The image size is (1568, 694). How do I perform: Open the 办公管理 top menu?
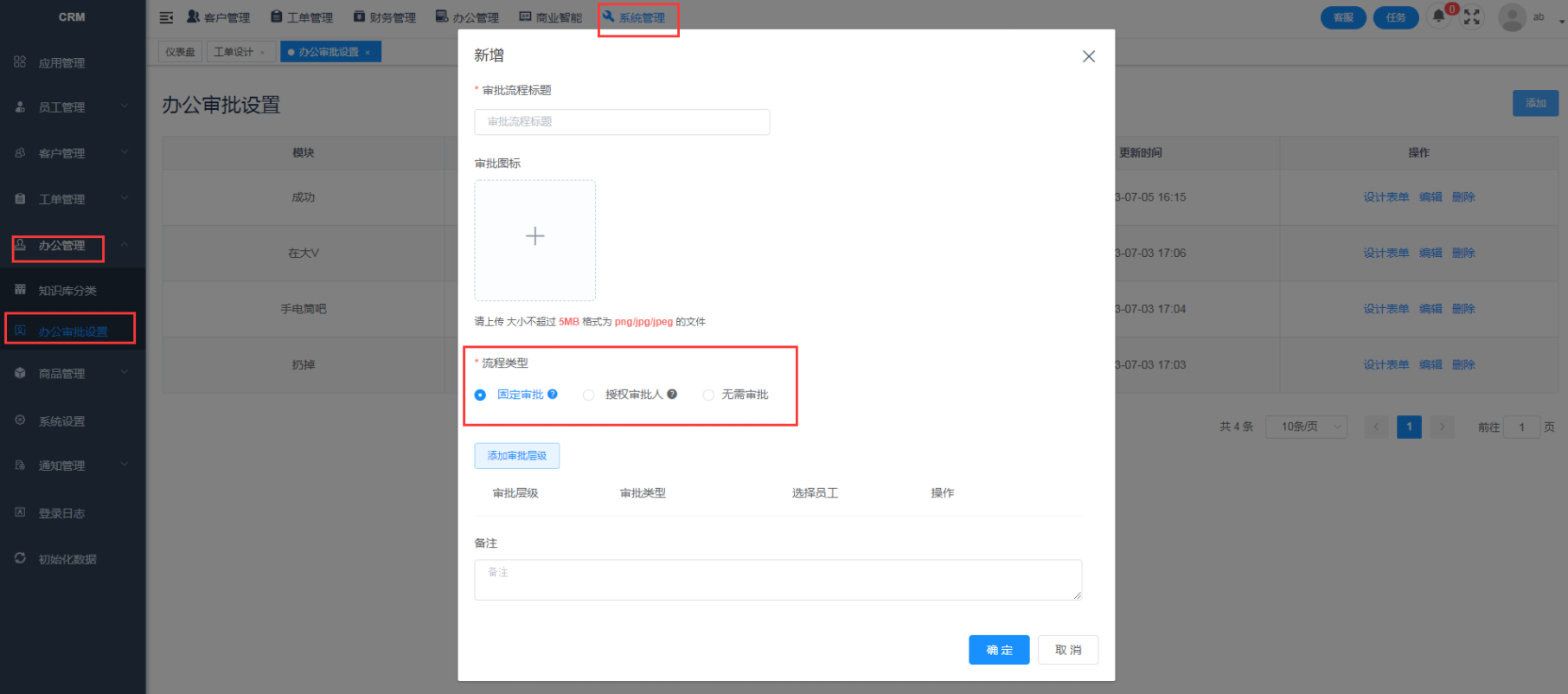coord(467,17)
